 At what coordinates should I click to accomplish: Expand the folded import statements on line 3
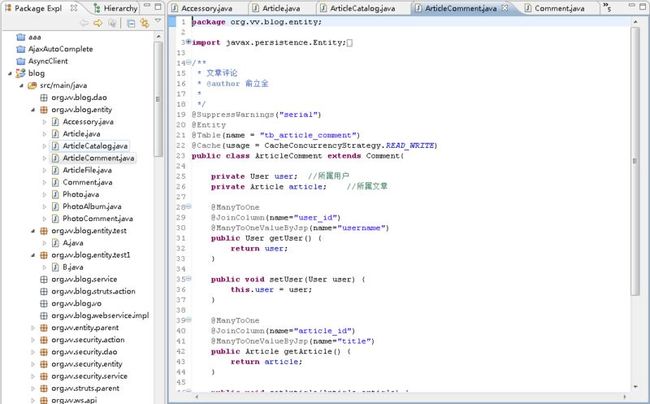coord(189,41)
